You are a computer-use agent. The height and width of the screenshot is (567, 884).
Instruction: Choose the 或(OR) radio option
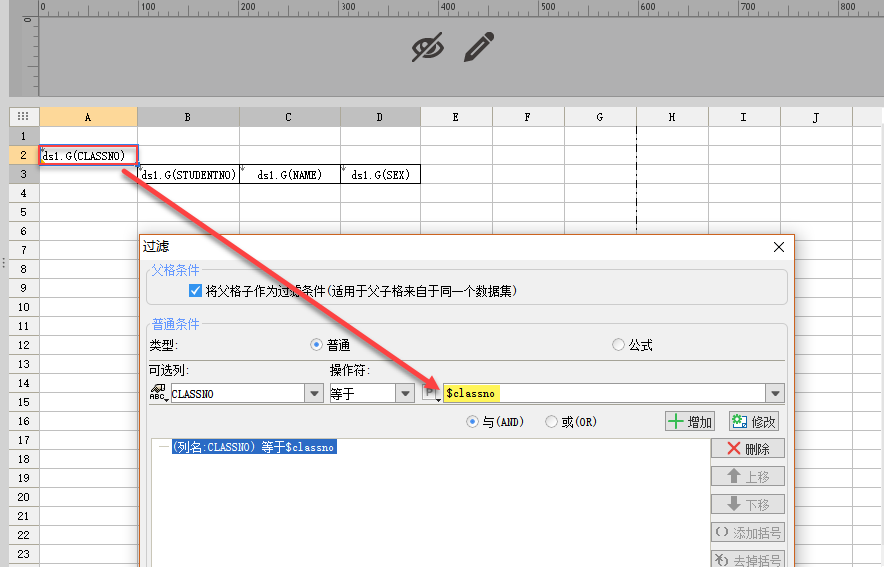tap(551, 422)
